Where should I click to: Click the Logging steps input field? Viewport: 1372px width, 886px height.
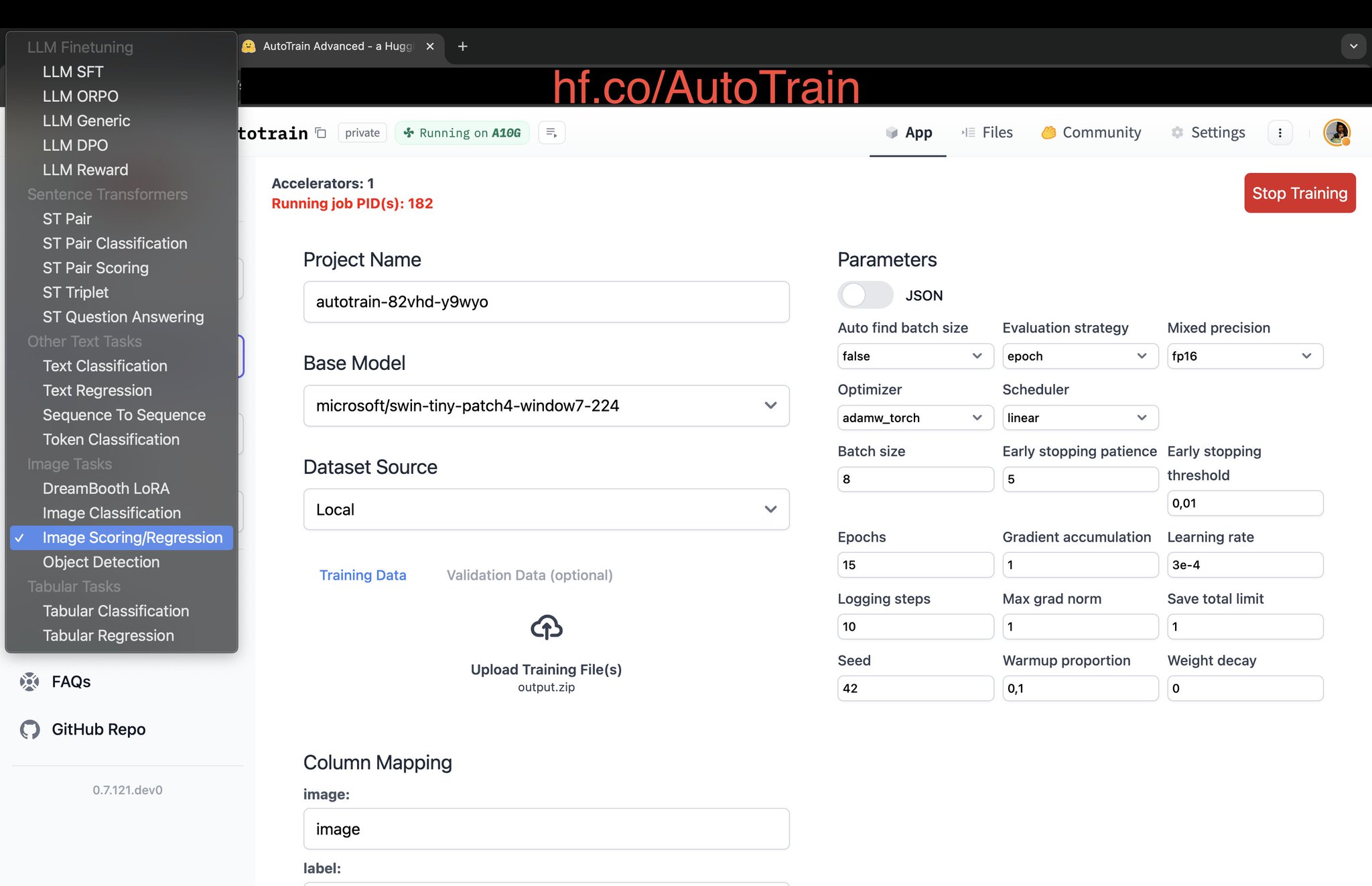click(x=915, y=627)
